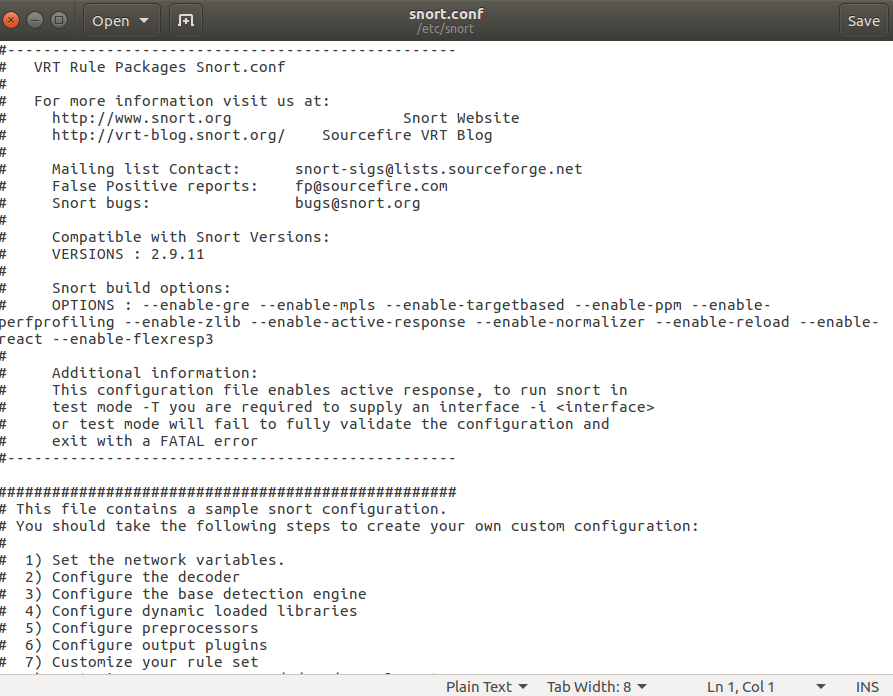
Task: Click the http://vrt-blog.snort.org/ URL text
Action: pos(168,135)
